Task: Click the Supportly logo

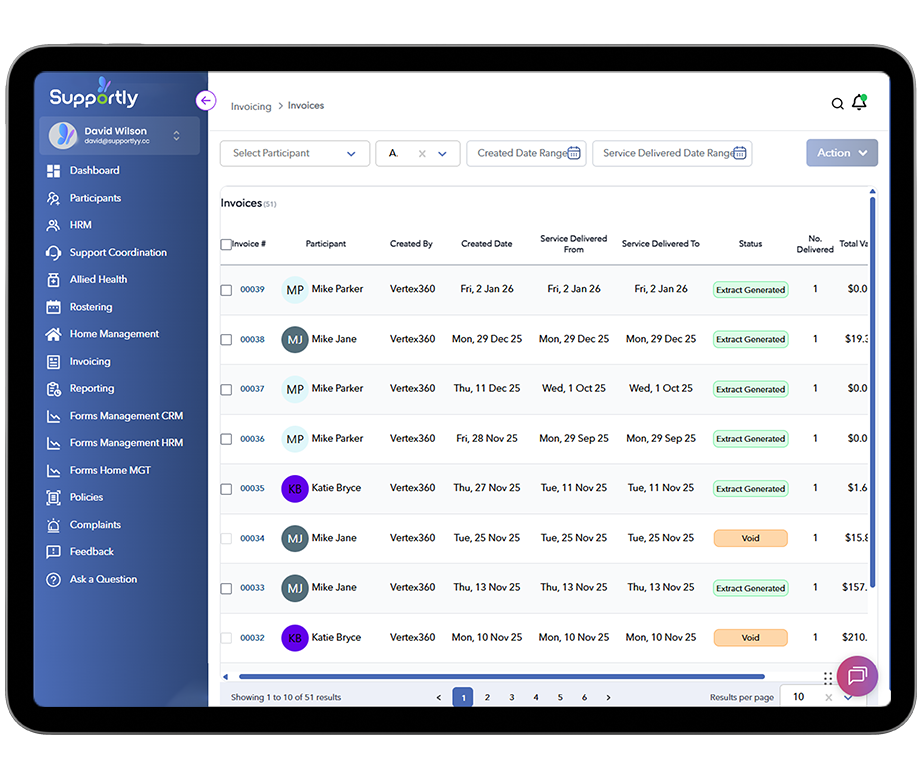Action: (94, 93)
